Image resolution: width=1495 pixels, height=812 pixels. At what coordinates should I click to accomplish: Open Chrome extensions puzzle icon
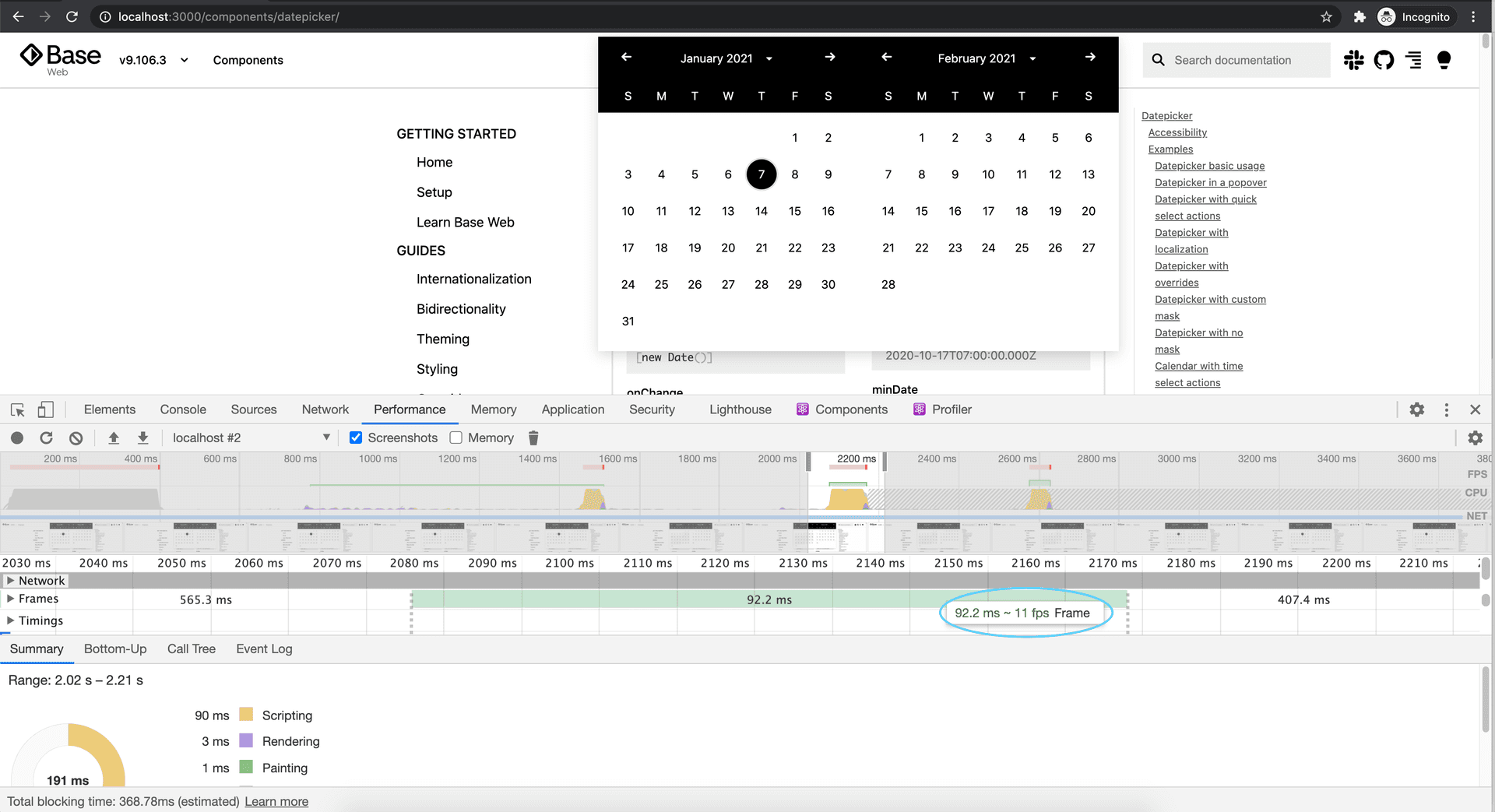tap(1360, 16)
